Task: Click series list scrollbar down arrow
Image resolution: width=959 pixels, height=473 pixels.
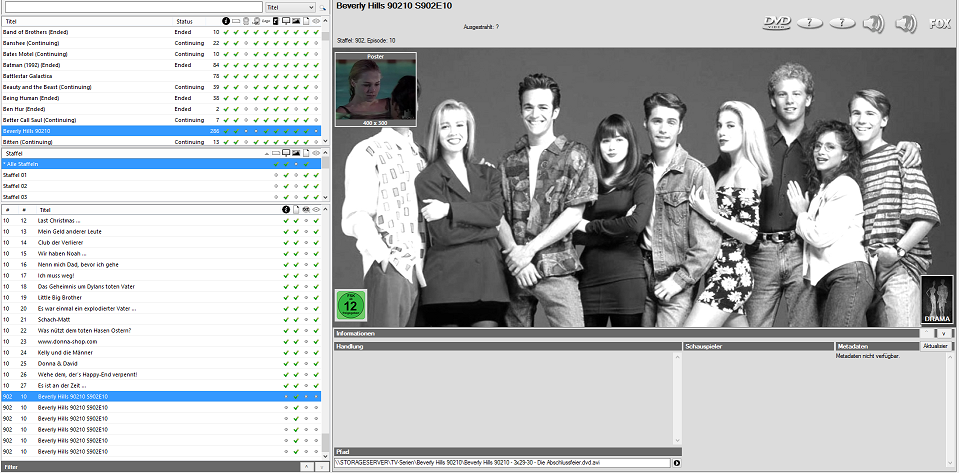Action: (325, 141)
